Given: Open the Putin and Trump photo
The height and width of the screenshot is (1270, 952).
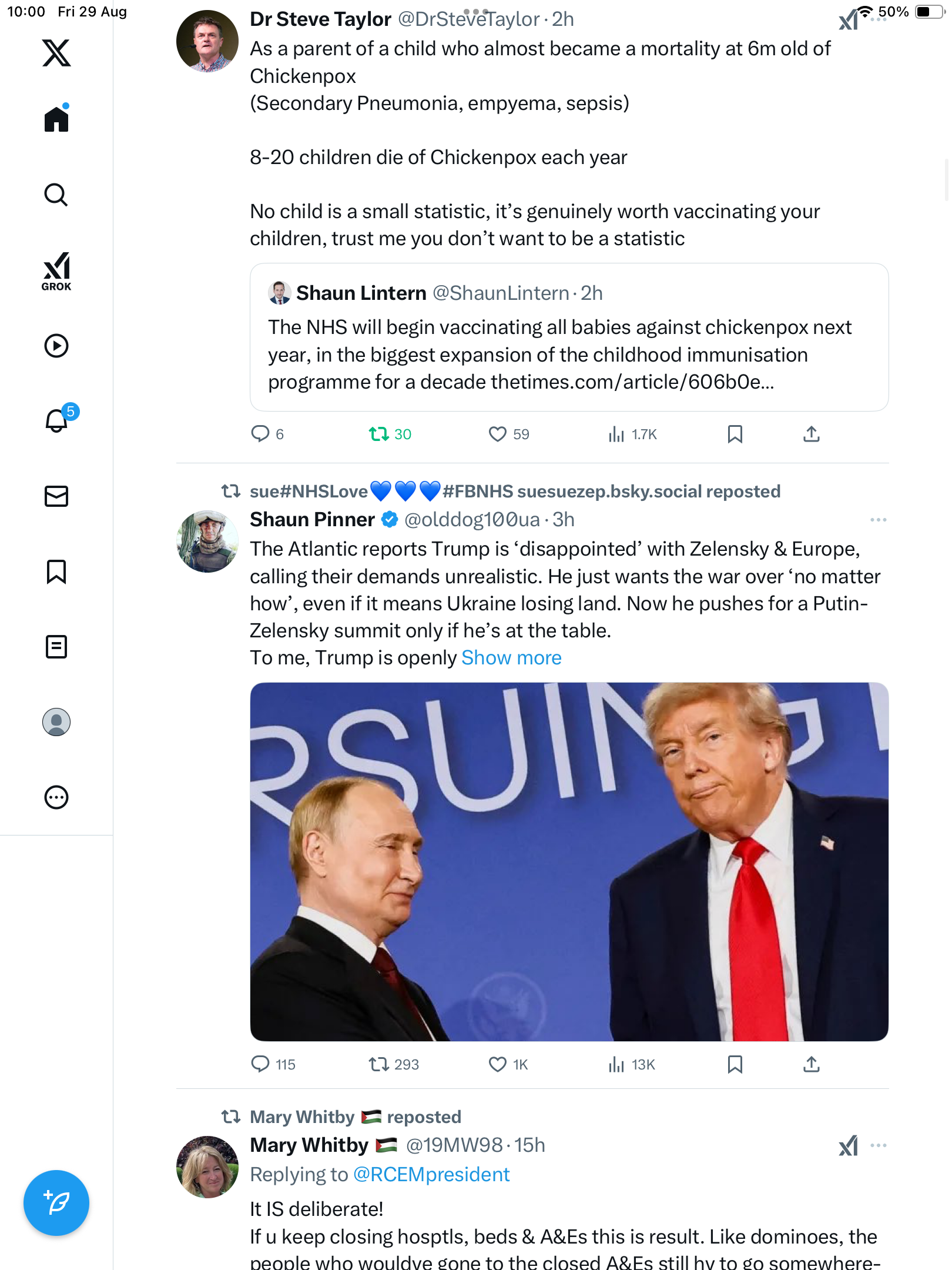Looking at the screenshot, I should 569,861.
